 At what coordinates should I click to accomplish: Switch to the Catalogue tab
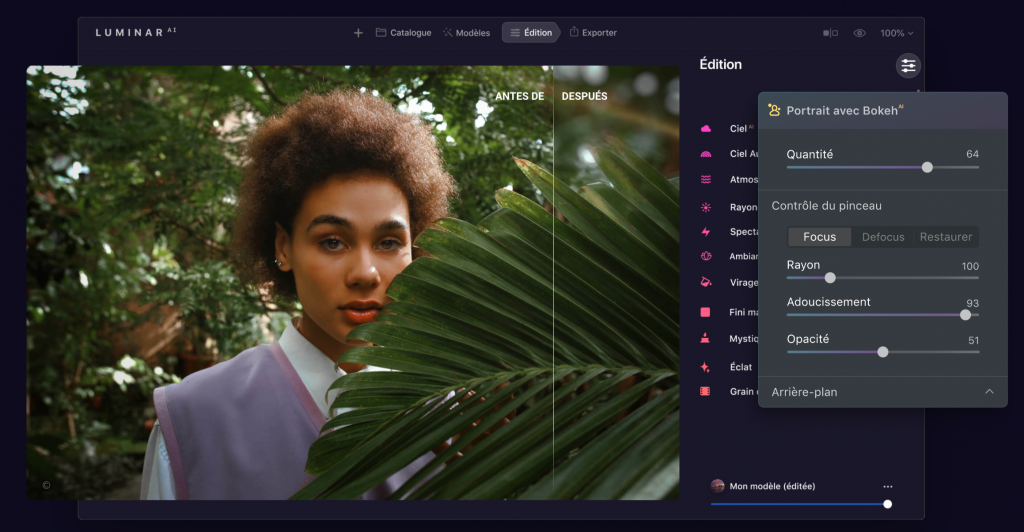[x=403, y=33]
